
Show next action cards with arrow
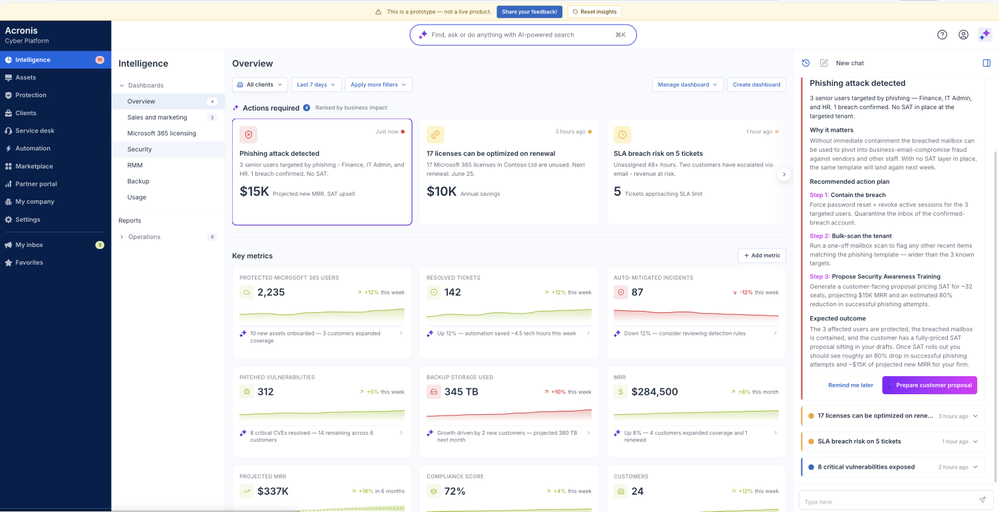coord(784,174)
